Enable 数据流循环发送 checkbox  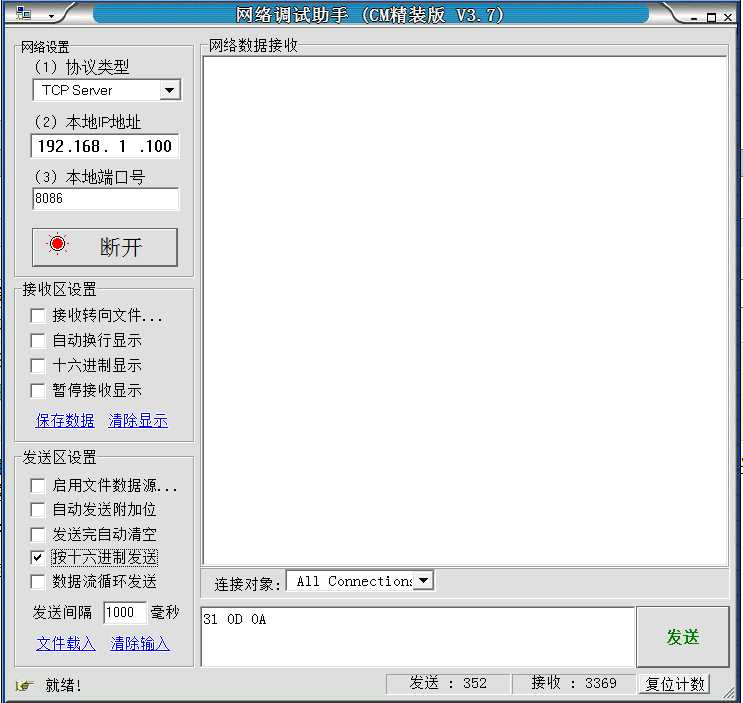click(37, 582)
